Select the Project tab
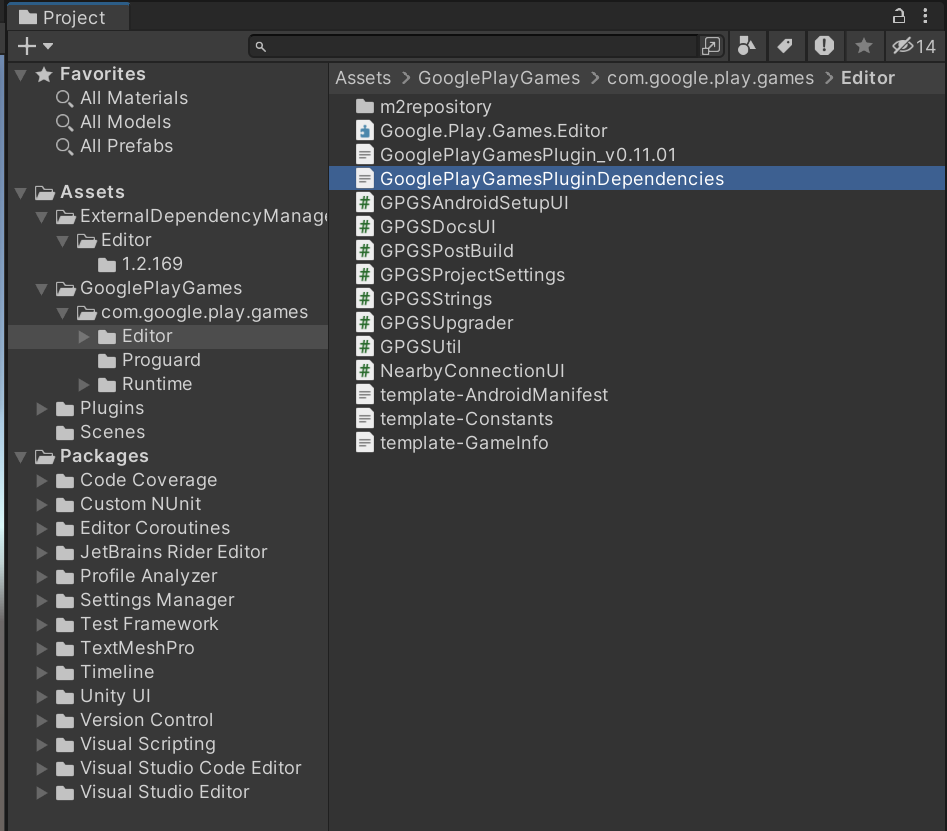Viewport: 947px width, 831px height. [x=68, y=18]
